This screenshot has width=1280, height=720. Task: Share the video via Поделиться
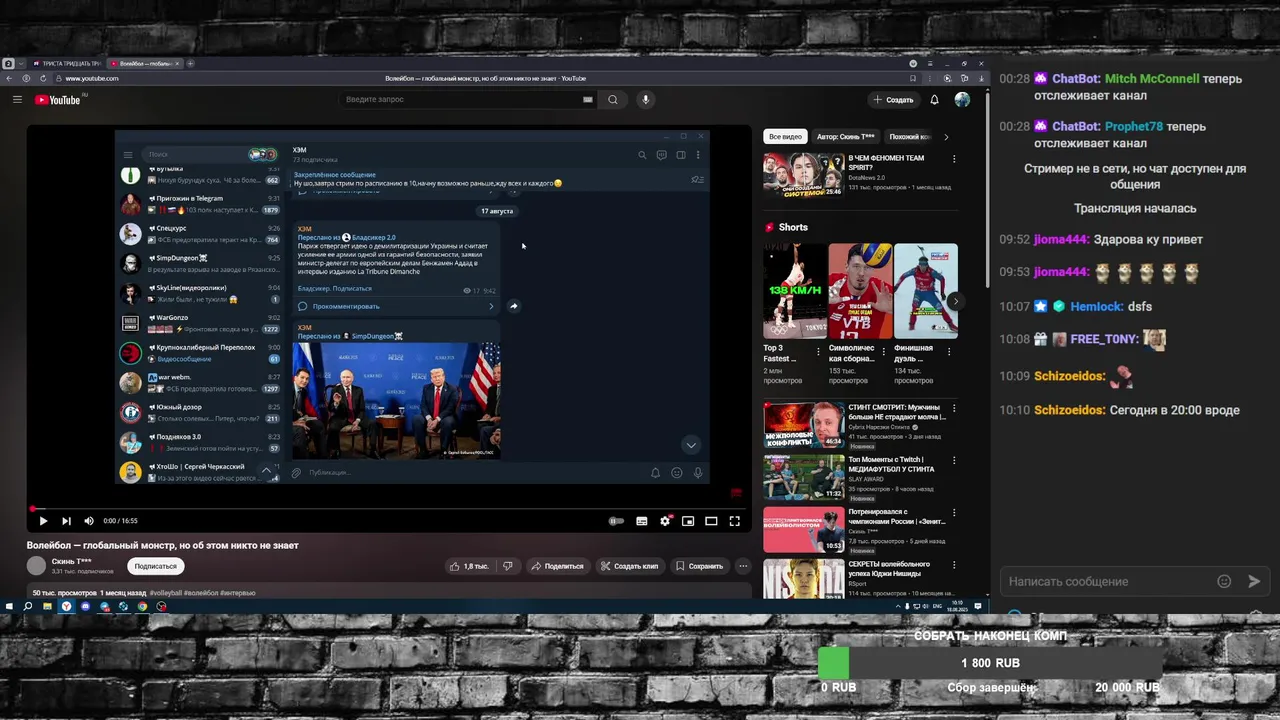point(557,566)
